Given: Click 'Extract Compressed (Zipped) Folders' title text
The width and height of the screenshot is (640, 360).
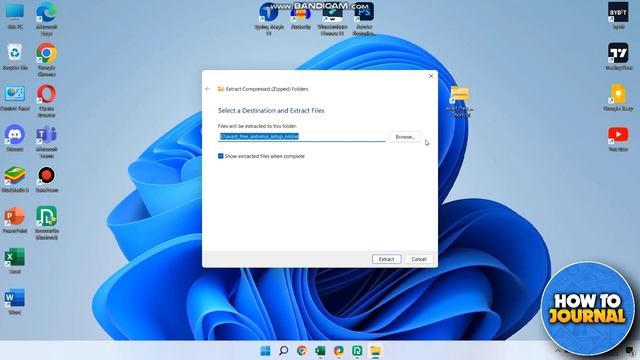Looking at the screenshot, I should (x=267, y=89).
